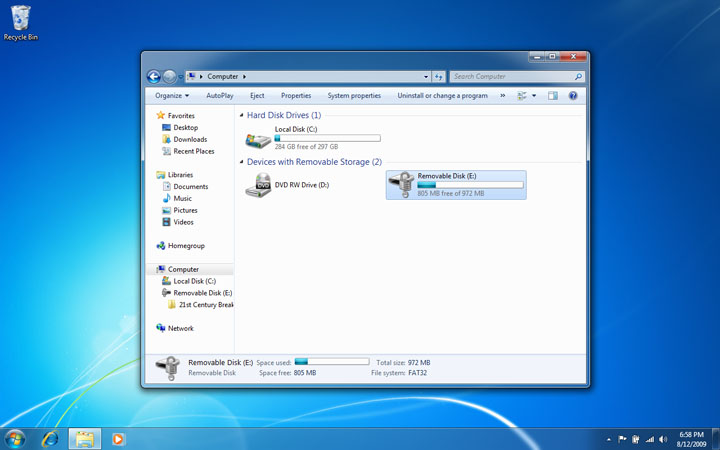Click Uninstall or change a program

tap(442, 96)
